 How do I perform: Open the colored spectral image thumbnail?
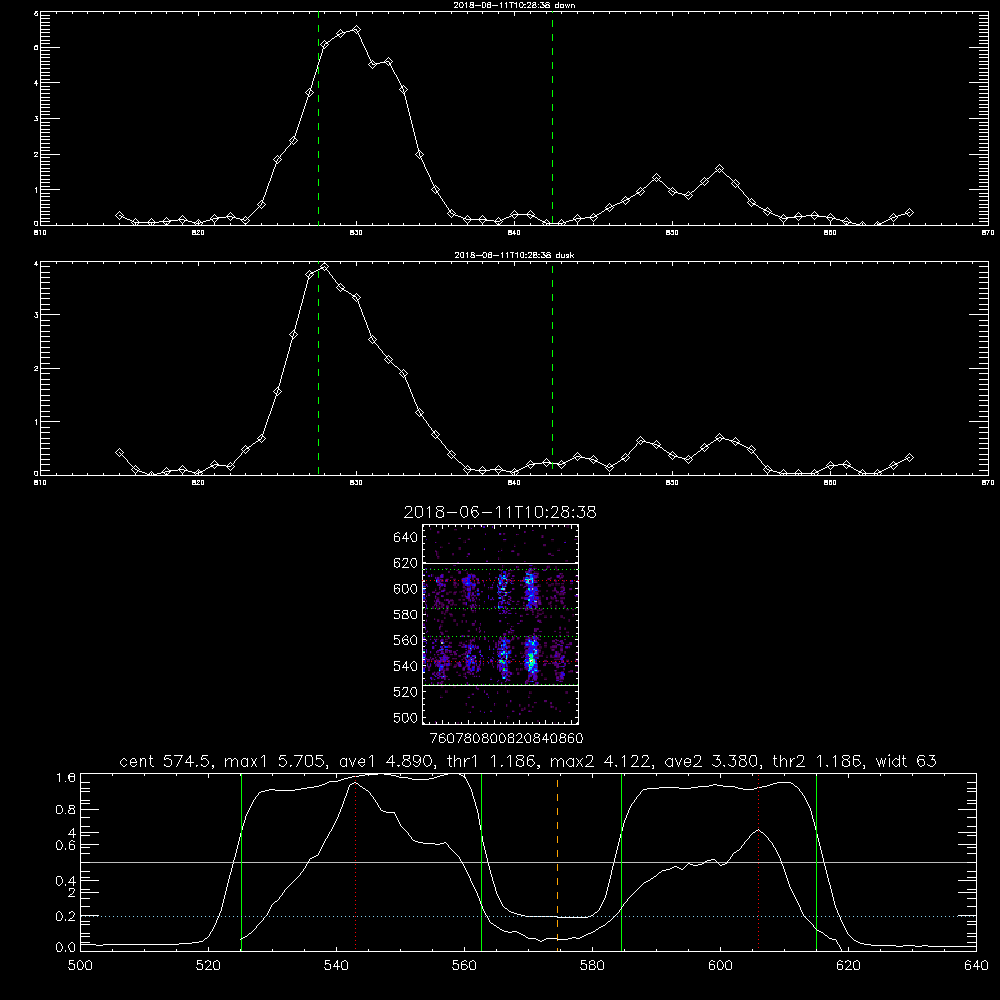(x=500, y=624)
